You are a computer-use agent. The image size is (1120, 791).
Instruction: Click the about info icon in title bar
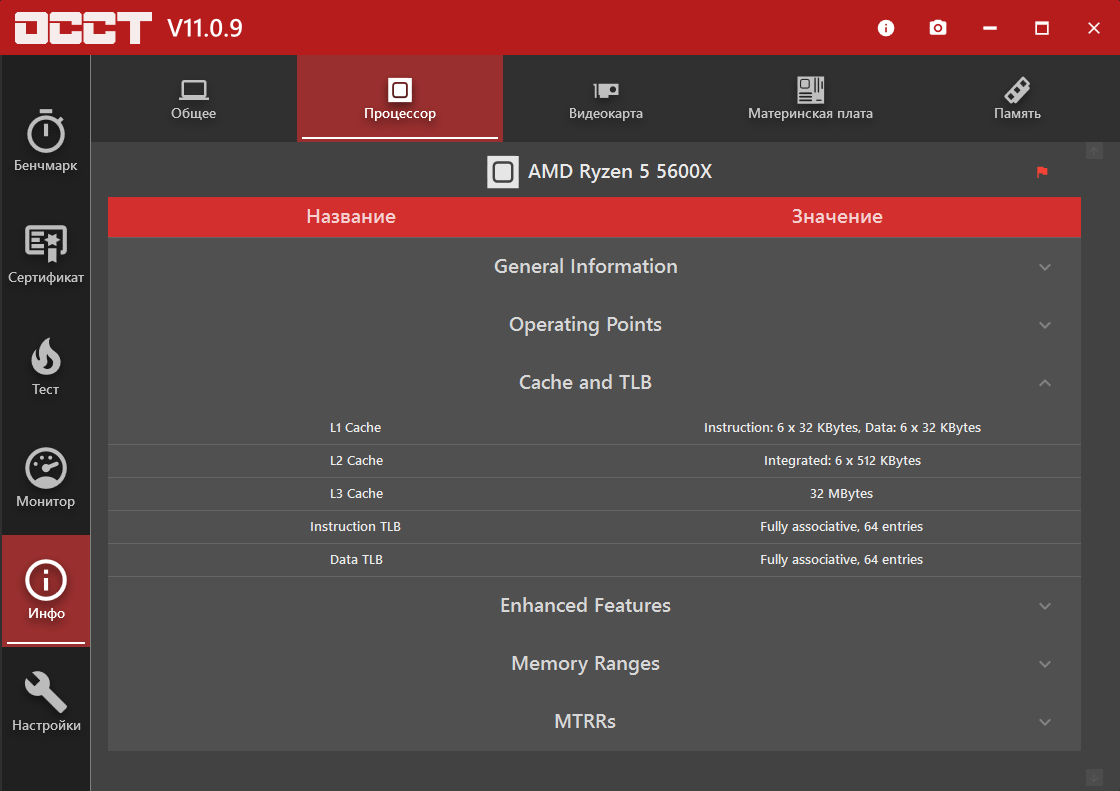886,28
